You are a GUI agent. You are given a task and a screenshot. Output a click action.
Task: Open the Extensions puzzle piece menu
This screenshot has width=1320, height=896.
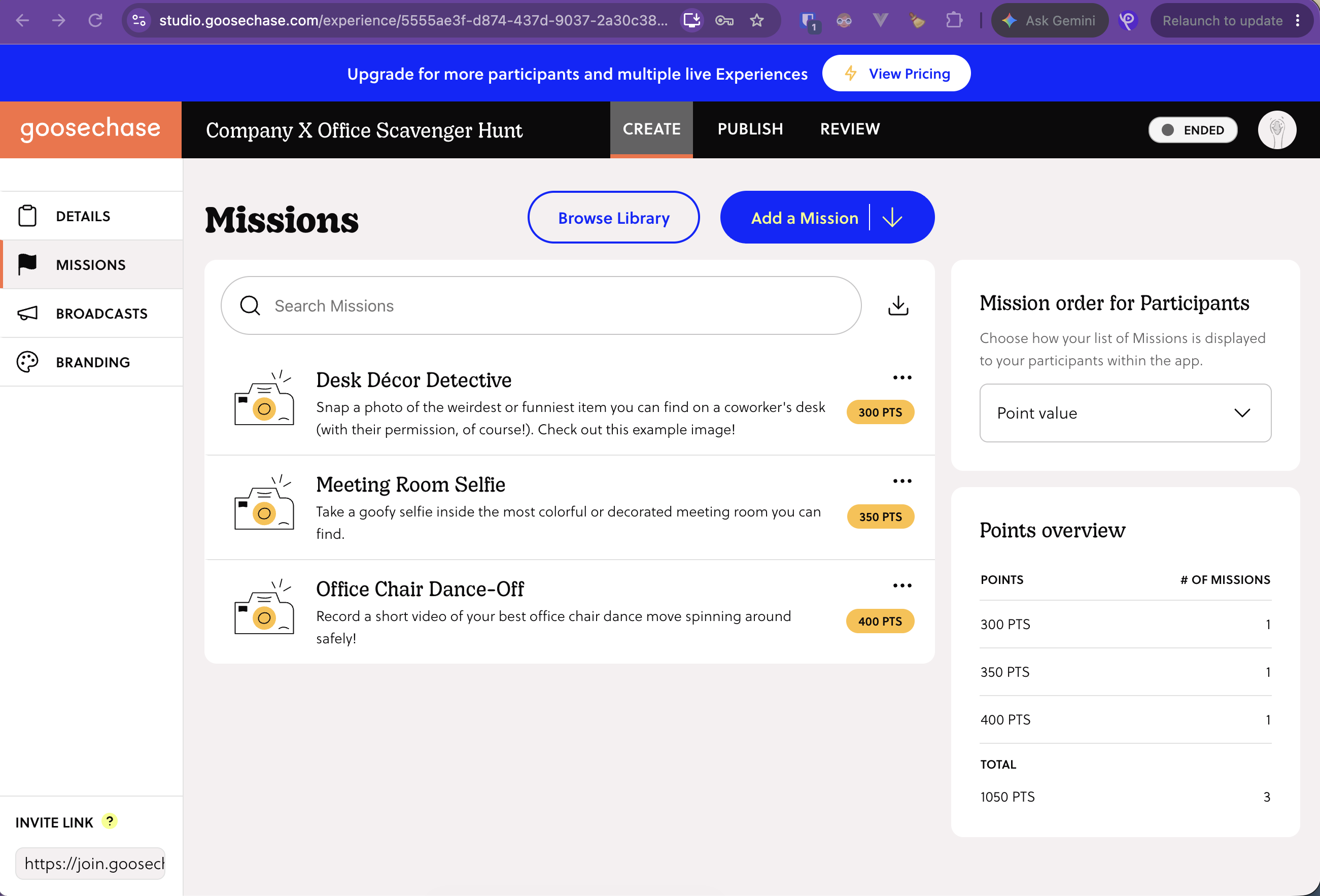[954, 20]
